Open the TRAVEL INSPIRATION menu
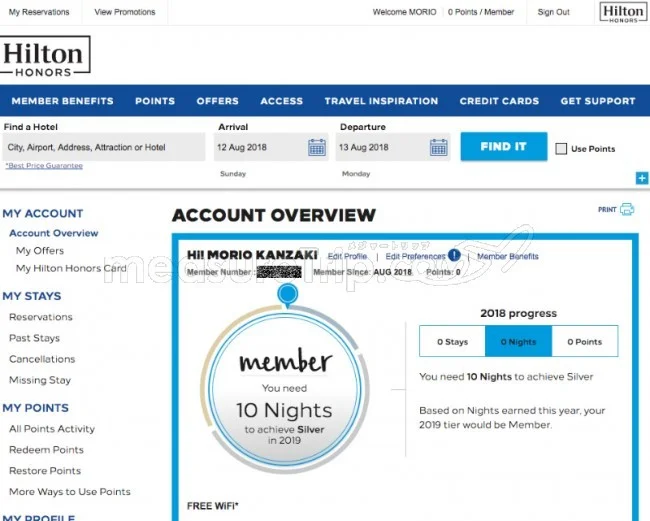The image size is (650, 521). click(381, 101)
